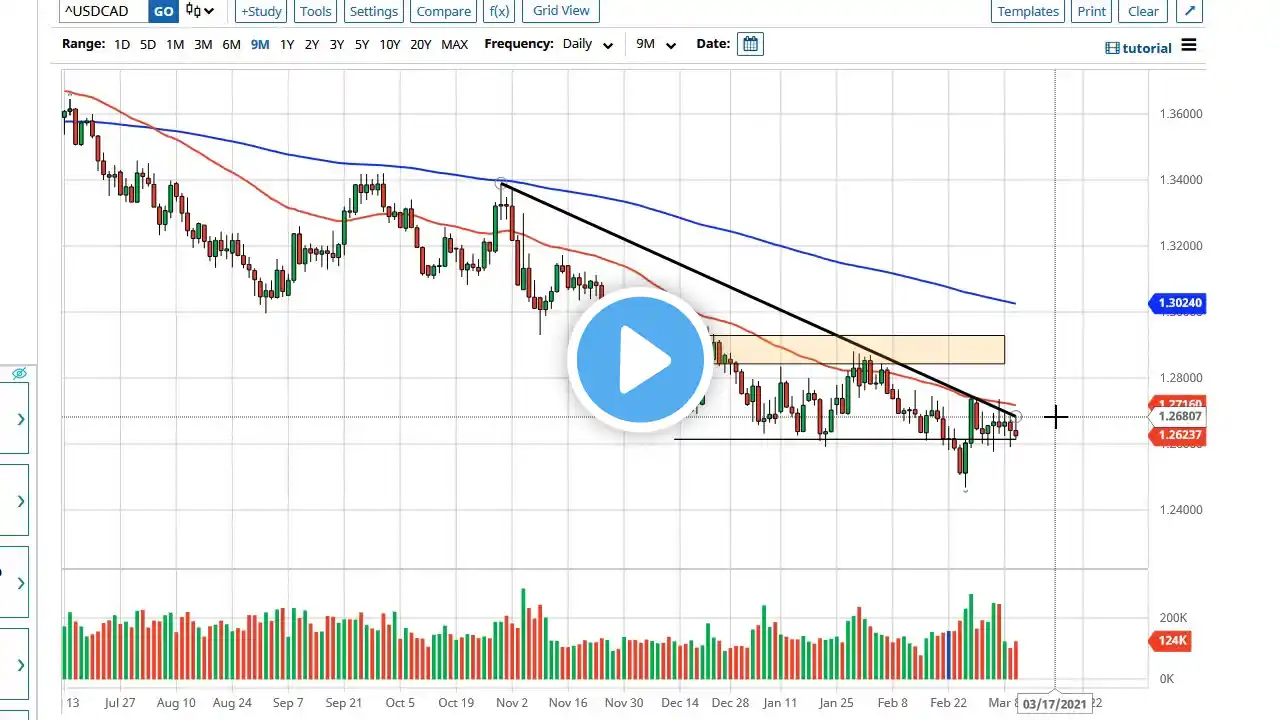Open the hamburger menu icon beside tutorial
The width and height of the screenshot is (1280, 720).
tap(1189, 45)
